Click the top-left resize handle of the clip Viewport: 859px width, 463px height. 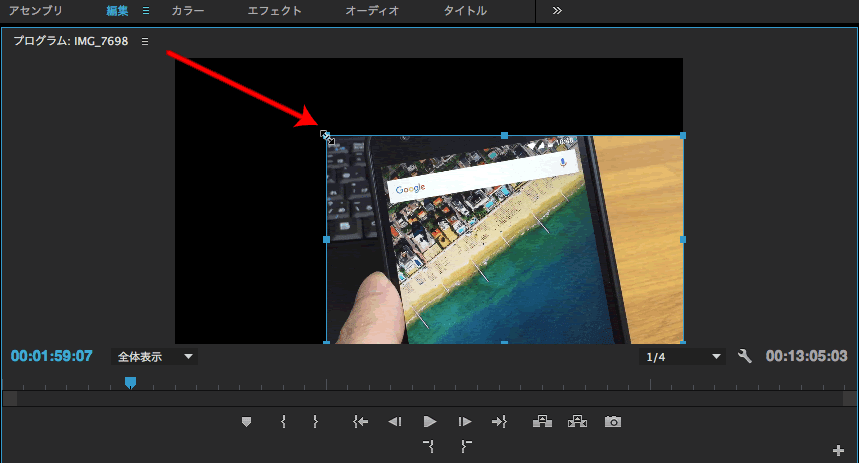pyautogui.click(x=327, y=135)
